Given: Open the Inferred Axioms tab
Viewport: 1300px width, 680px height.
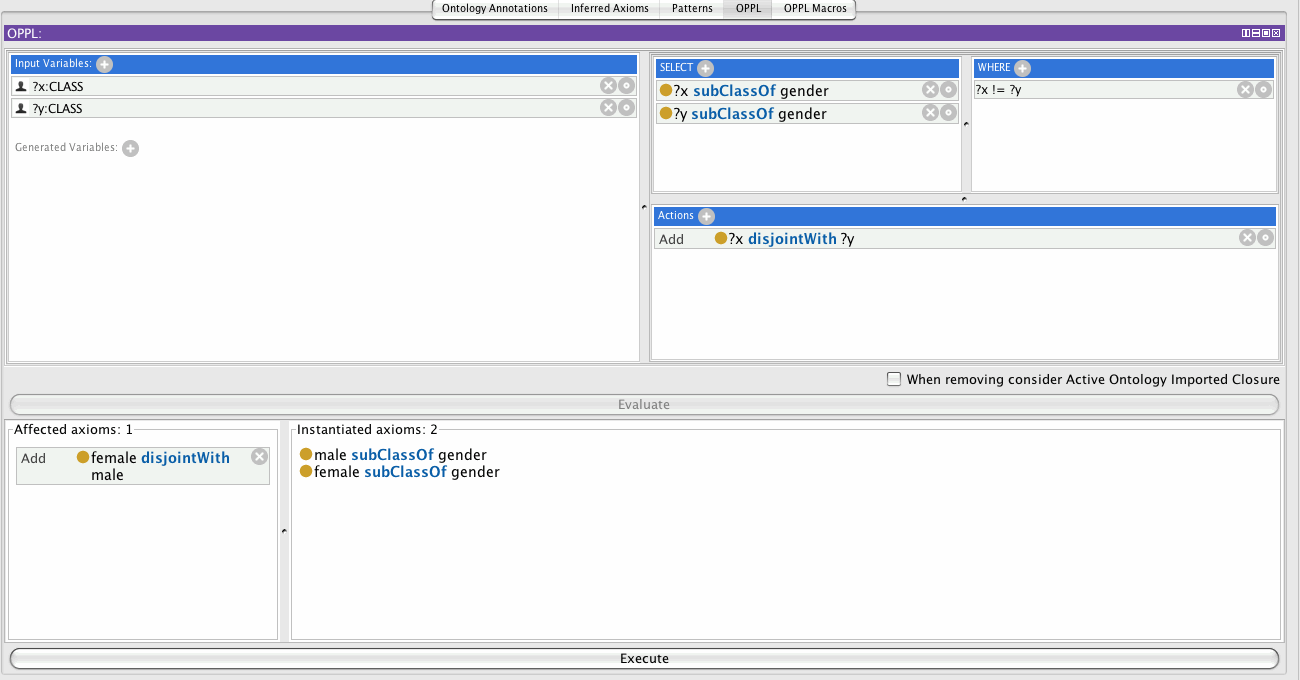Looking at the screenshot, I should [609, 9].
